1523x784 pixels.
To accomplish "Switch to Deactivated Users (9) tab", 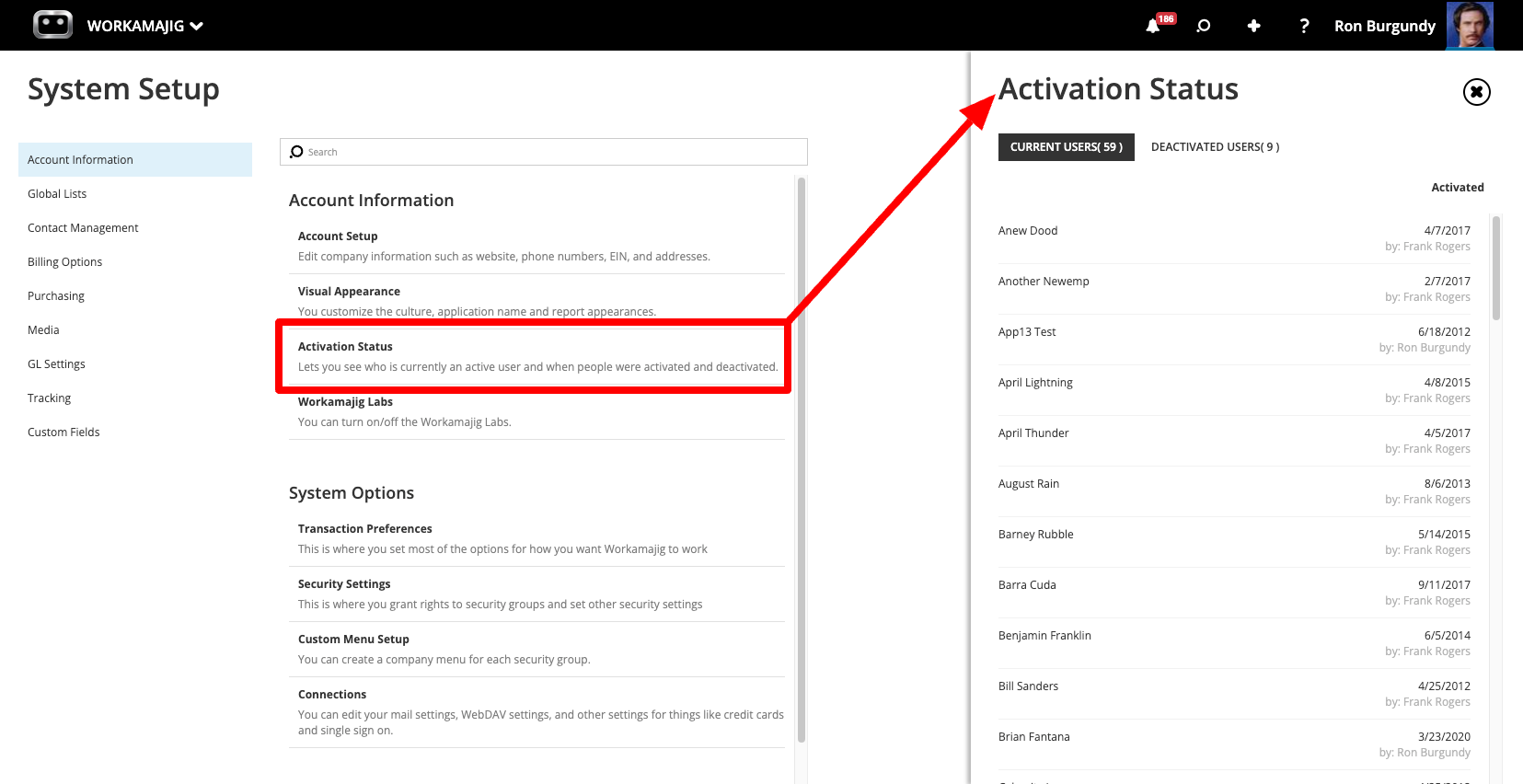I will pyautogui.click(x=1215, y=147).
